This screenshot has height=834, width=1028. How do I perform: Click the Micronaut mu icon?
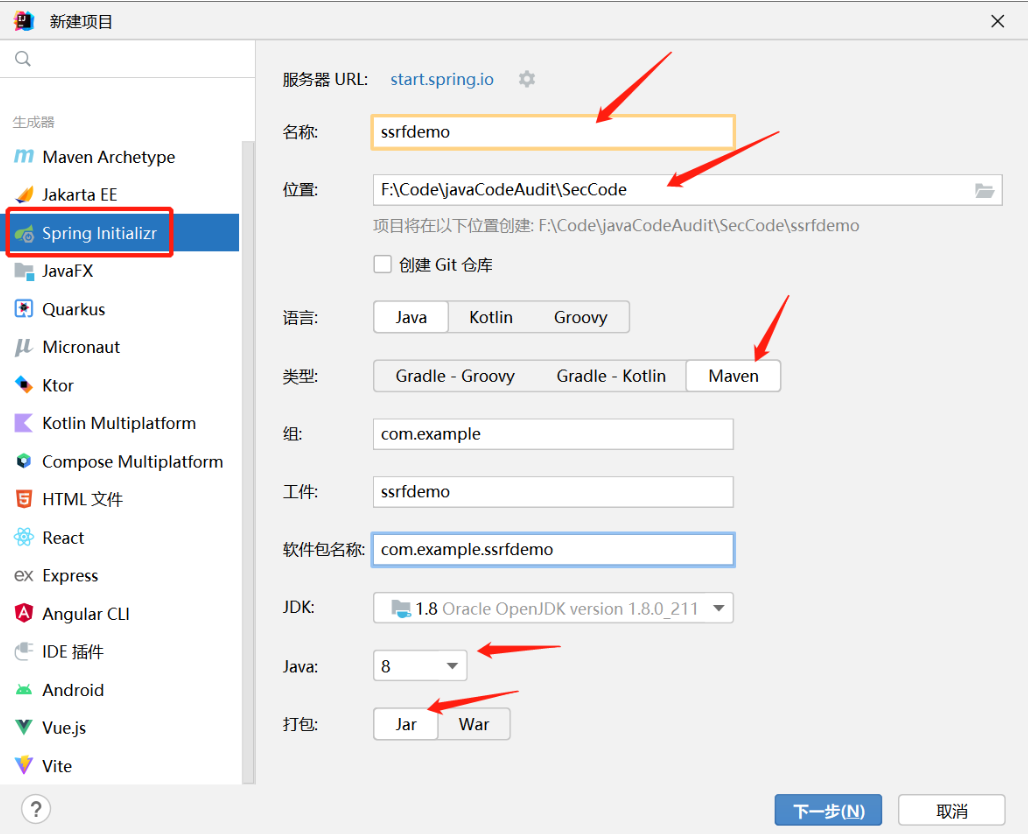point(24,347)
